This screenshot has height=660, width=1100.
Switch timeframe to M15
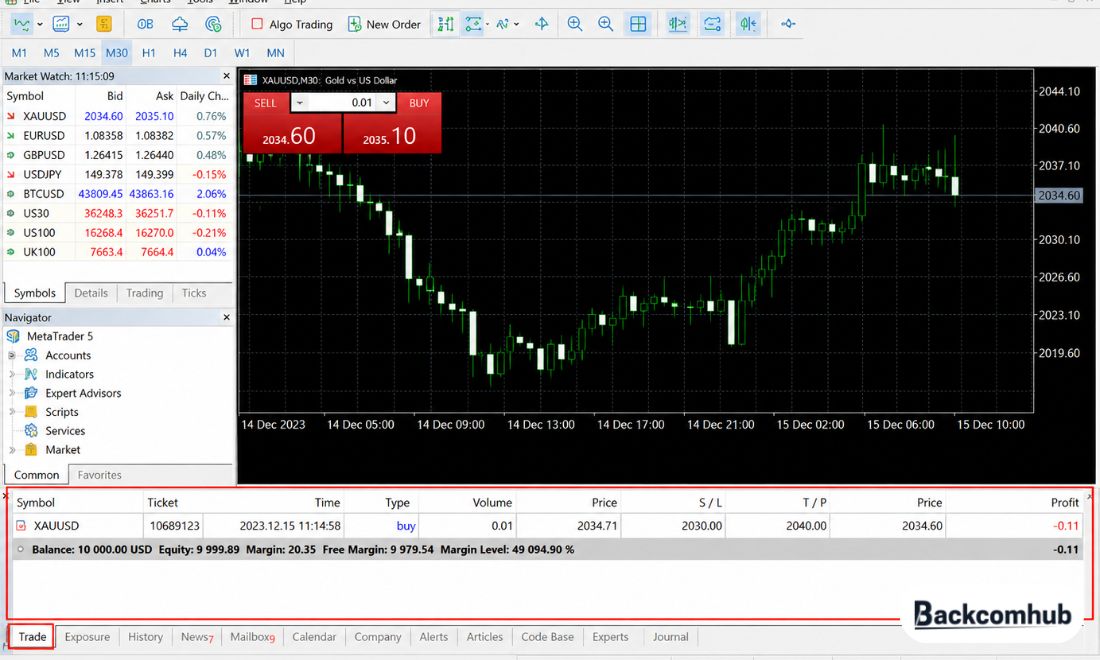click(x=85, y=53)
